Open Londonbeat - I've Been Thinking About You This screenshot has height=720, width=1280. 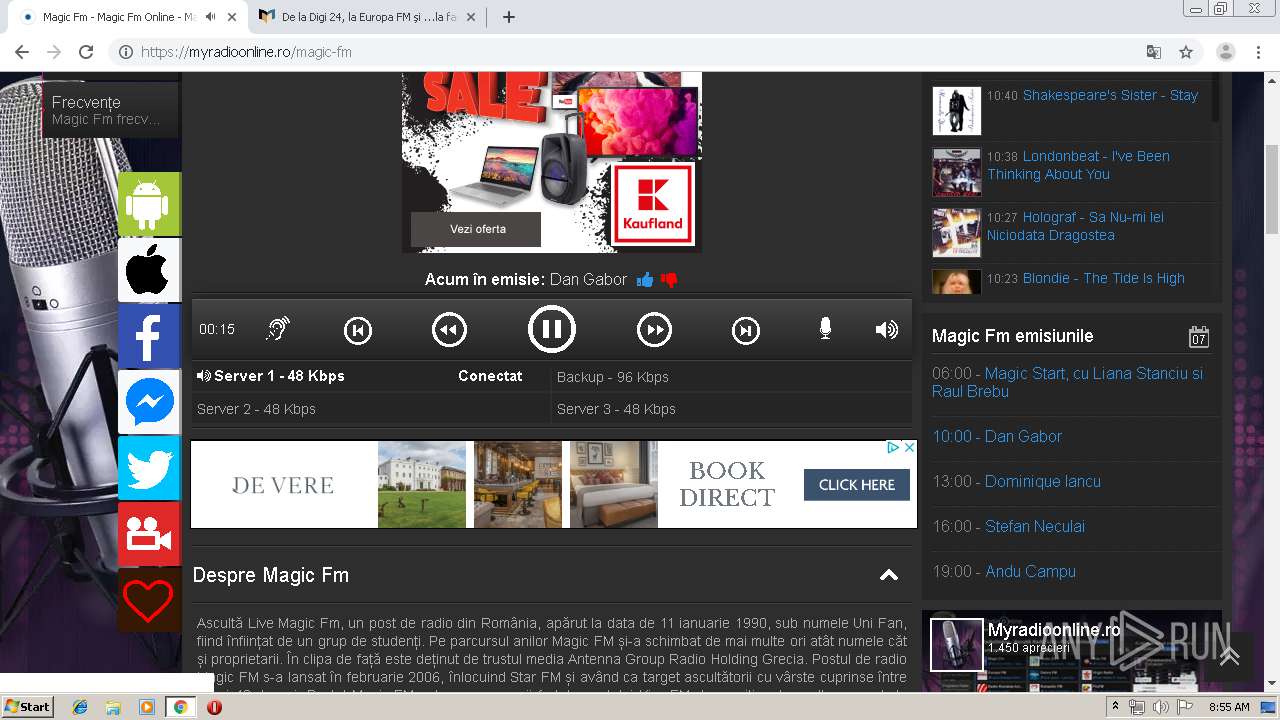tap(1078, 165)
